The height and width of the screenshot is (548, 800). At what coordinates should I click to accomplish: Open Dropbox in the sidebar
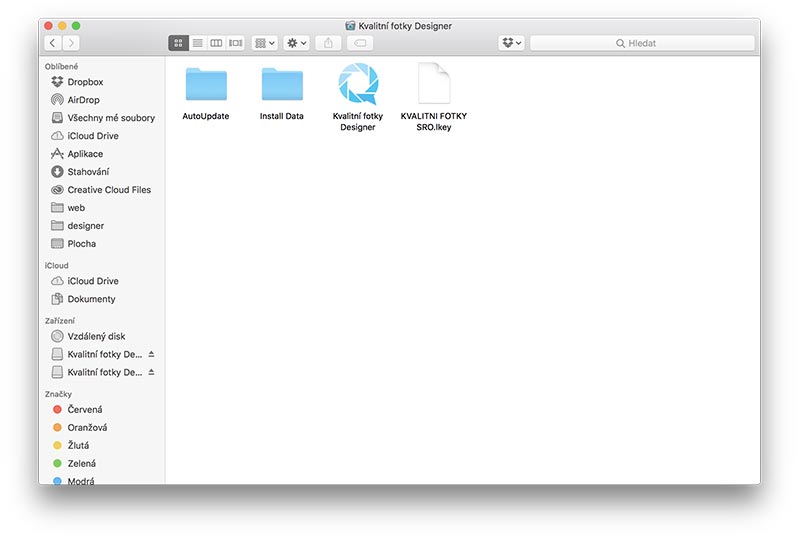[x=85, y=82]
